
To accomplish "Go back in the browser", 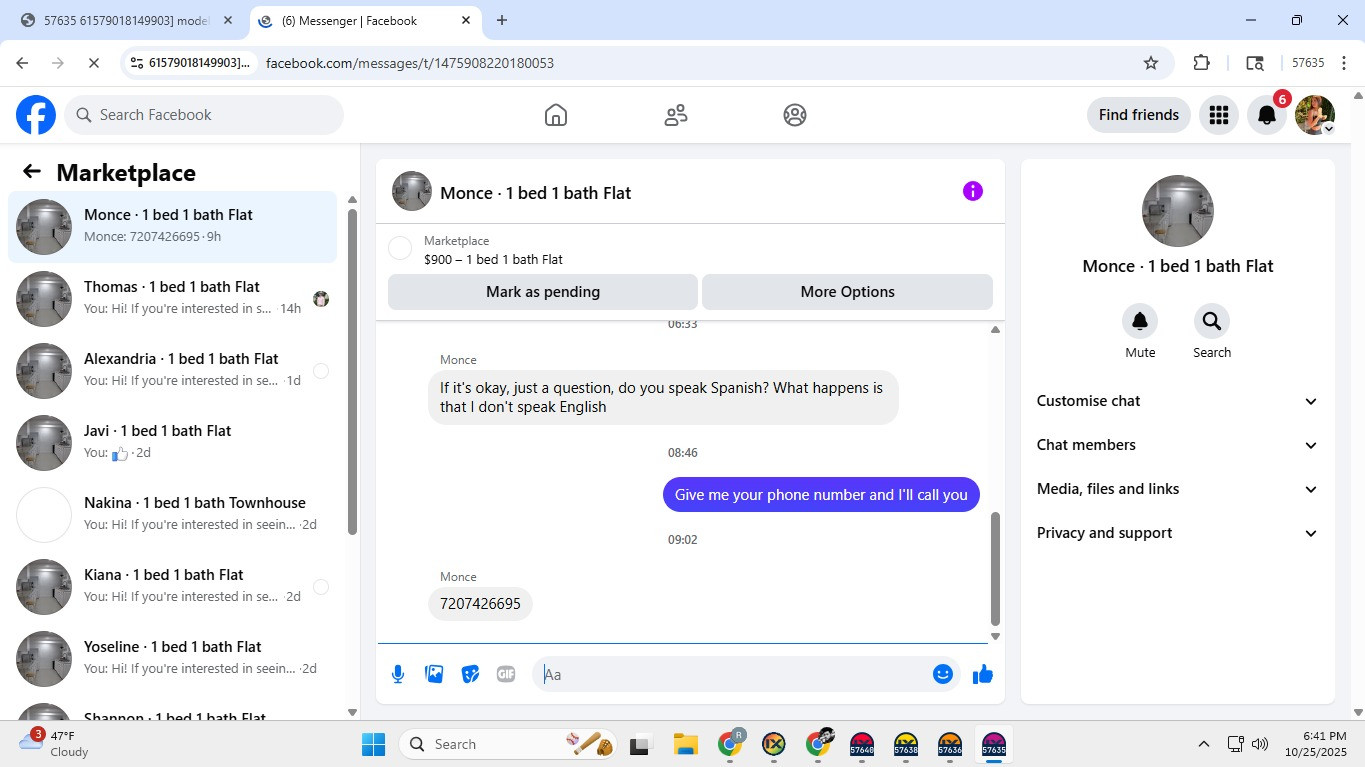I will (22, 63).
